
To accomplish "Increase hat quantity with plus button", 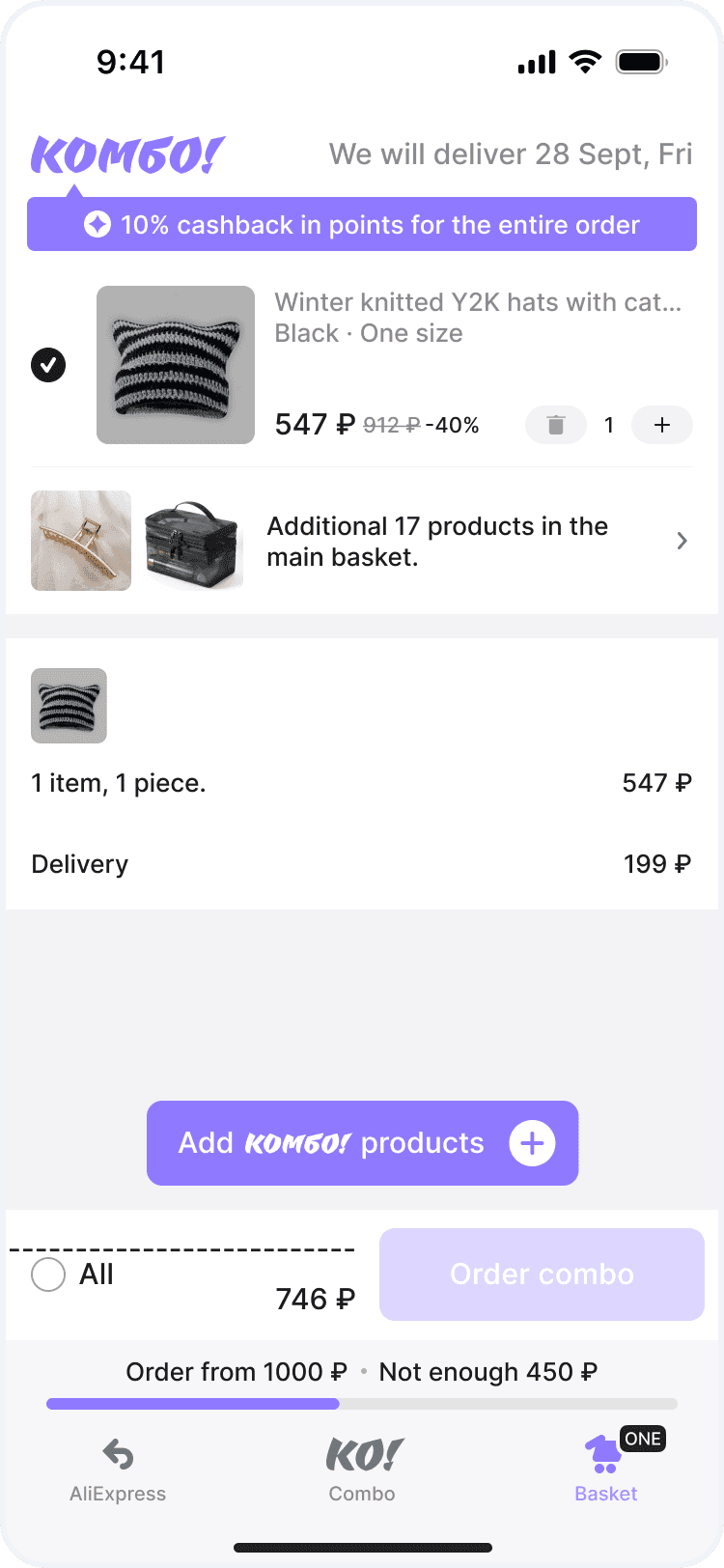I will 662,425.
